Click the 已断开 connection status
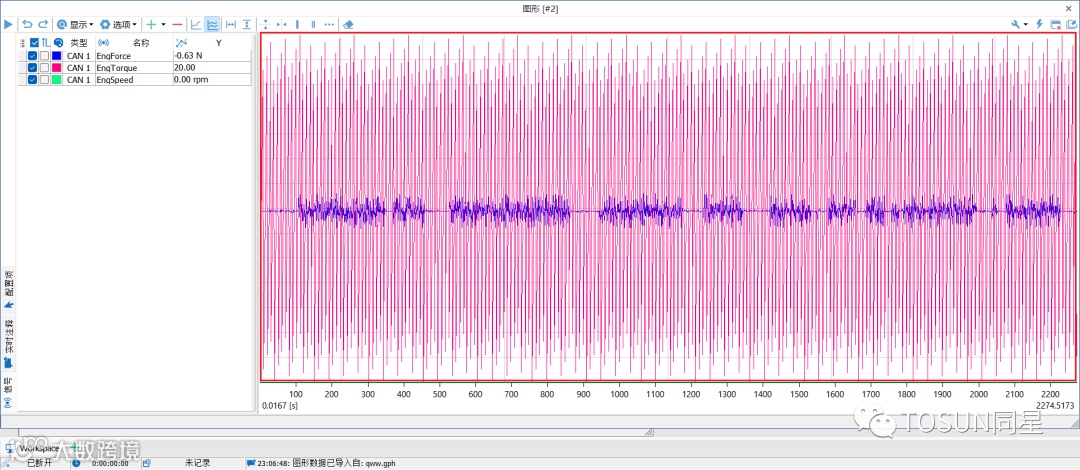1080x470 pixels. coord(39,463)
